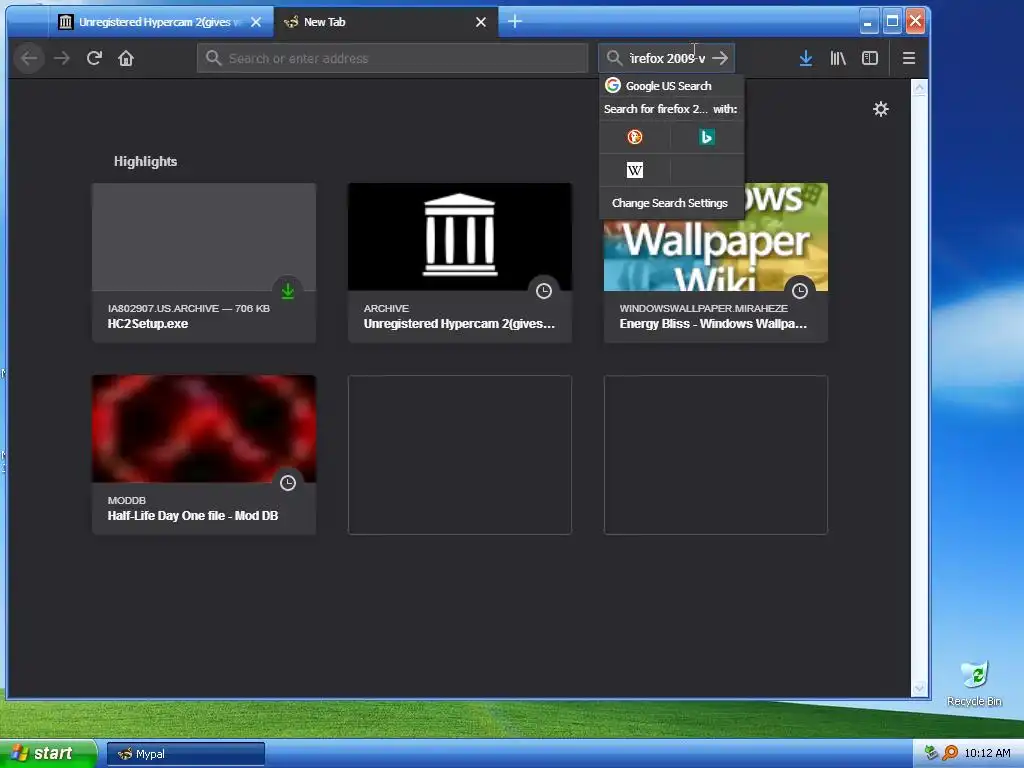1024x768 pixels.
Task: Click the Highlights section heading
Action: tap(146, 161)
